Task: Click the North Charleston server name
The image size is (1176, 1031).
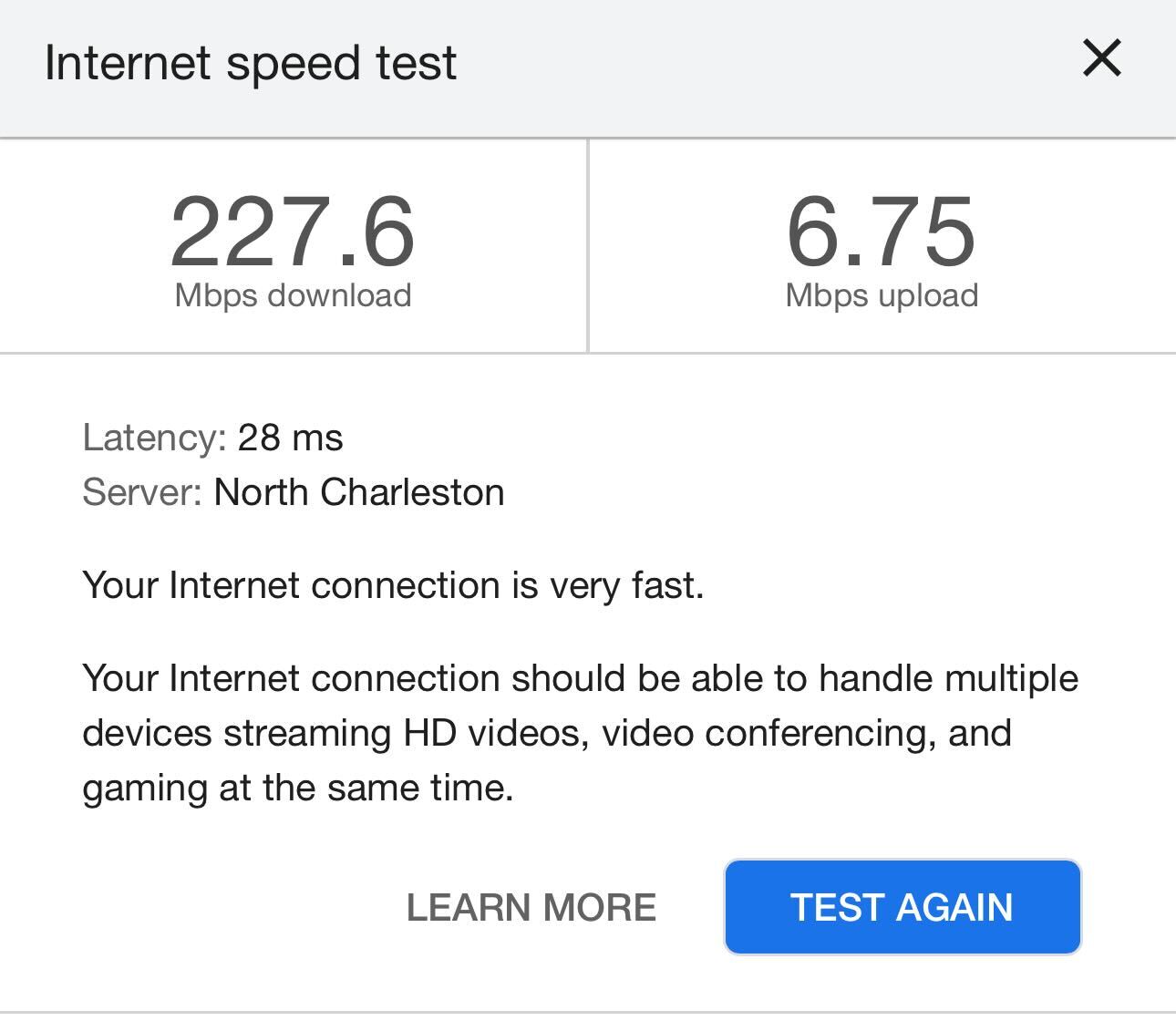Action: (x=357, y=491)
